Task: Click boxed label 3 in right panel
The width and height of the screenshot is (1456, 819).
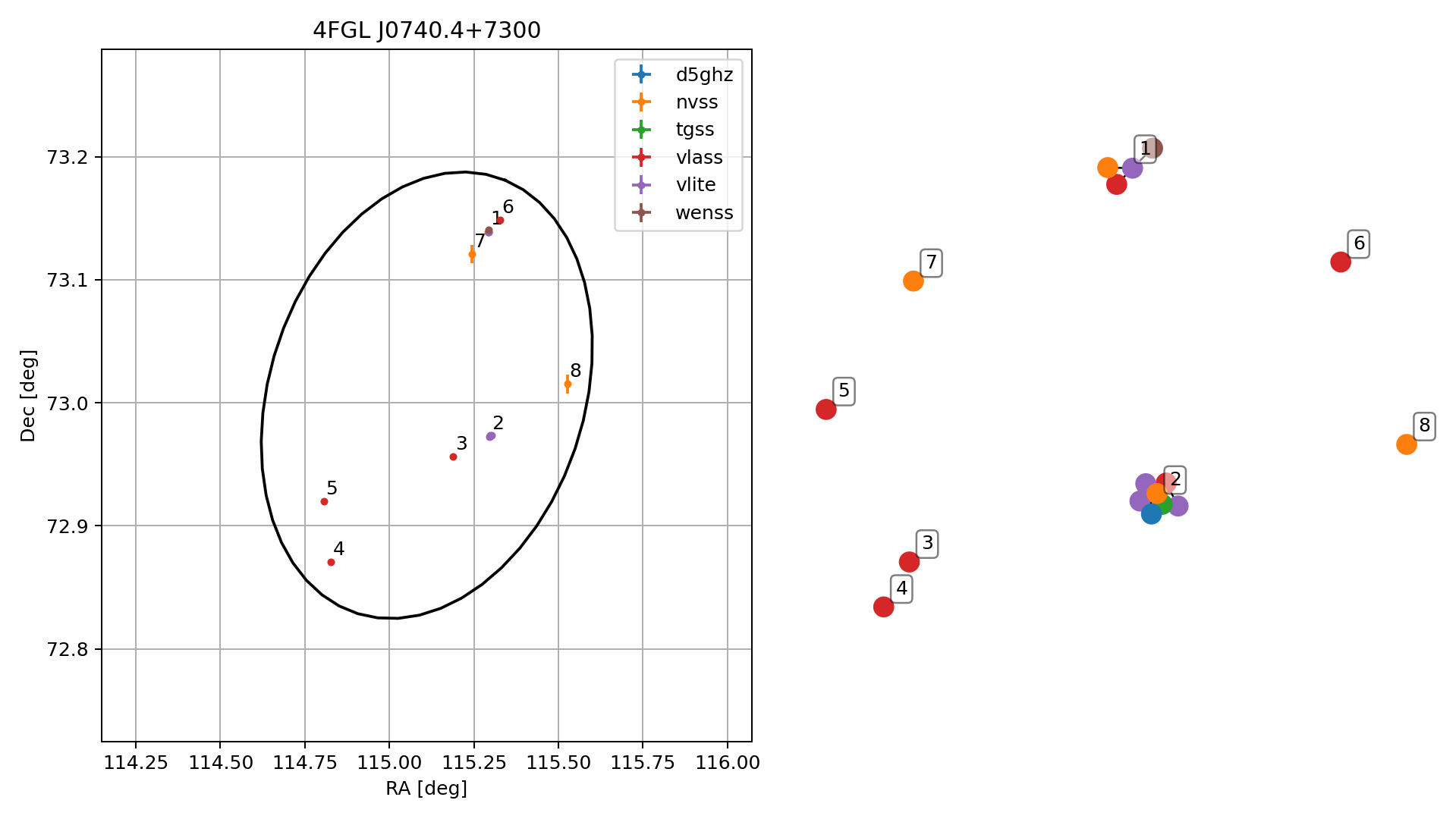Action: [927, 544]
